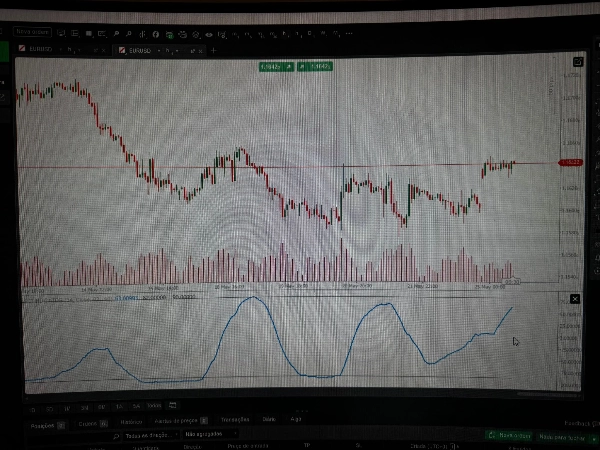Click the green calendar icon in the toolbar
The width and height of the screenshot is (600, 450).
[170, 35]
